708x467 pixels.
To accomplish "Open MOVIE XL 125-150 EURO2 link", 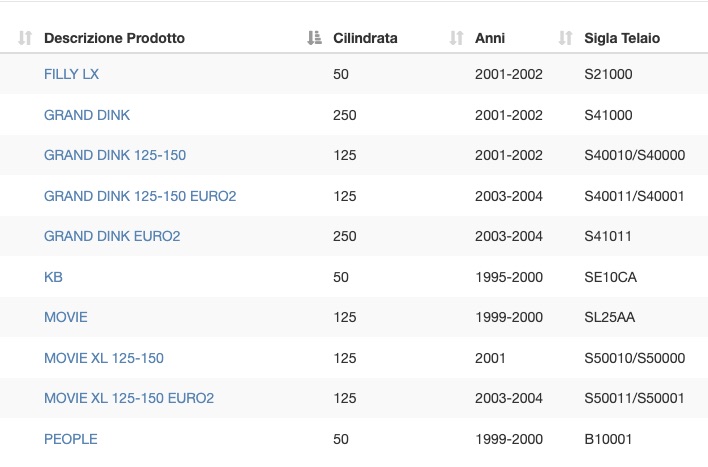I will [129, 398].
